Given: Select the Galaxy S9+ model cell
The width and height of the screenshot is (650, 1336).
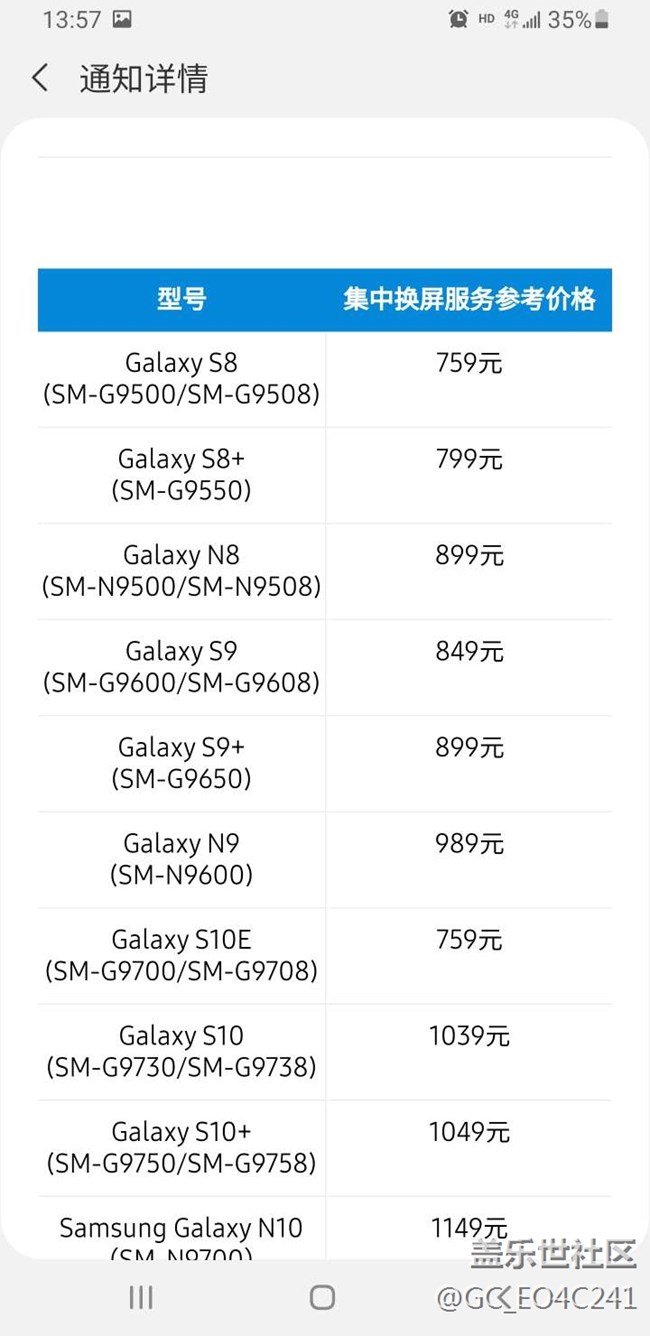Looking at the screenshot, I should coord(181,762).
